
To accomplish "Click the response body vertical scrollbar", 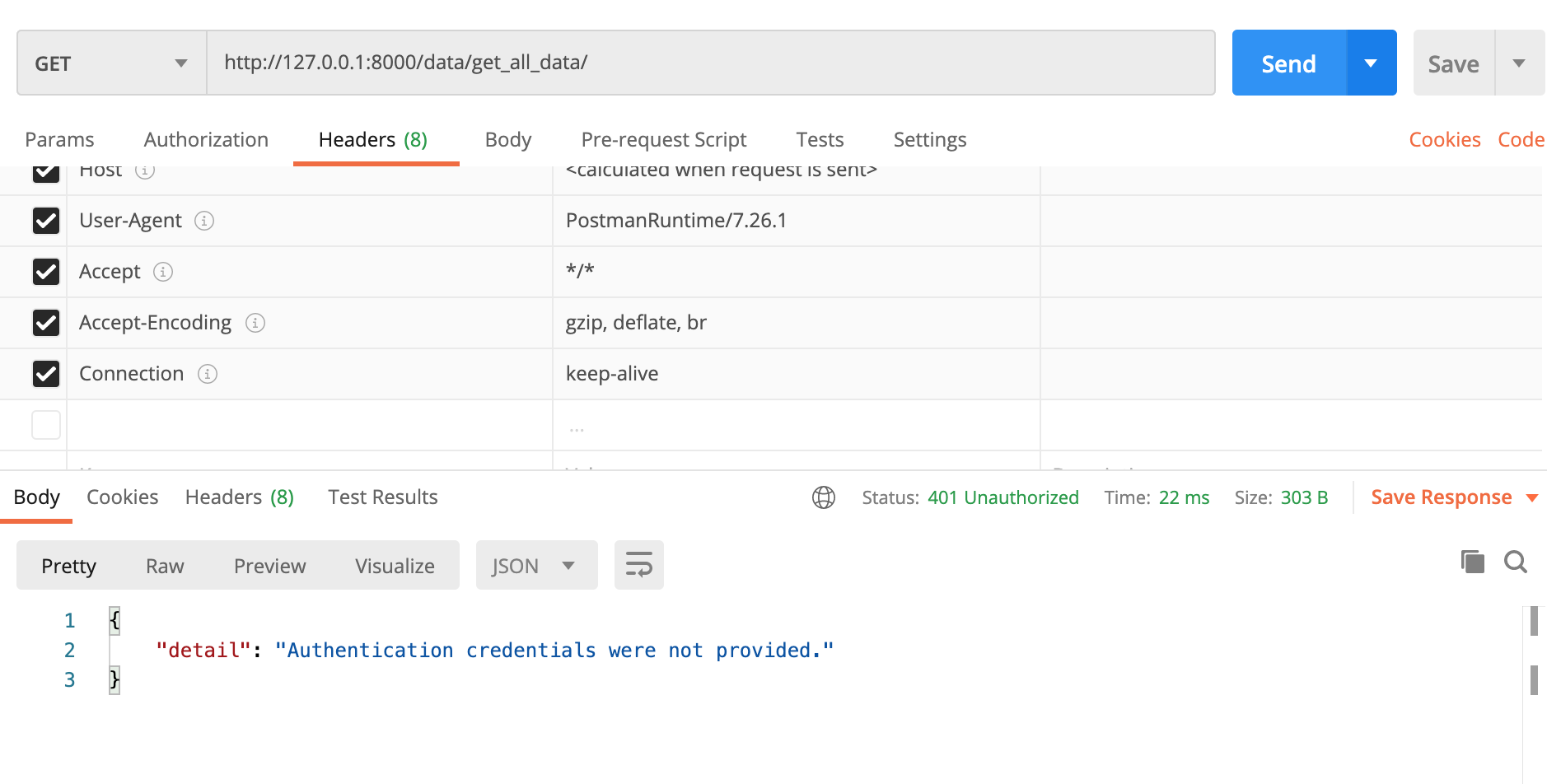I will click(1533, 651).
